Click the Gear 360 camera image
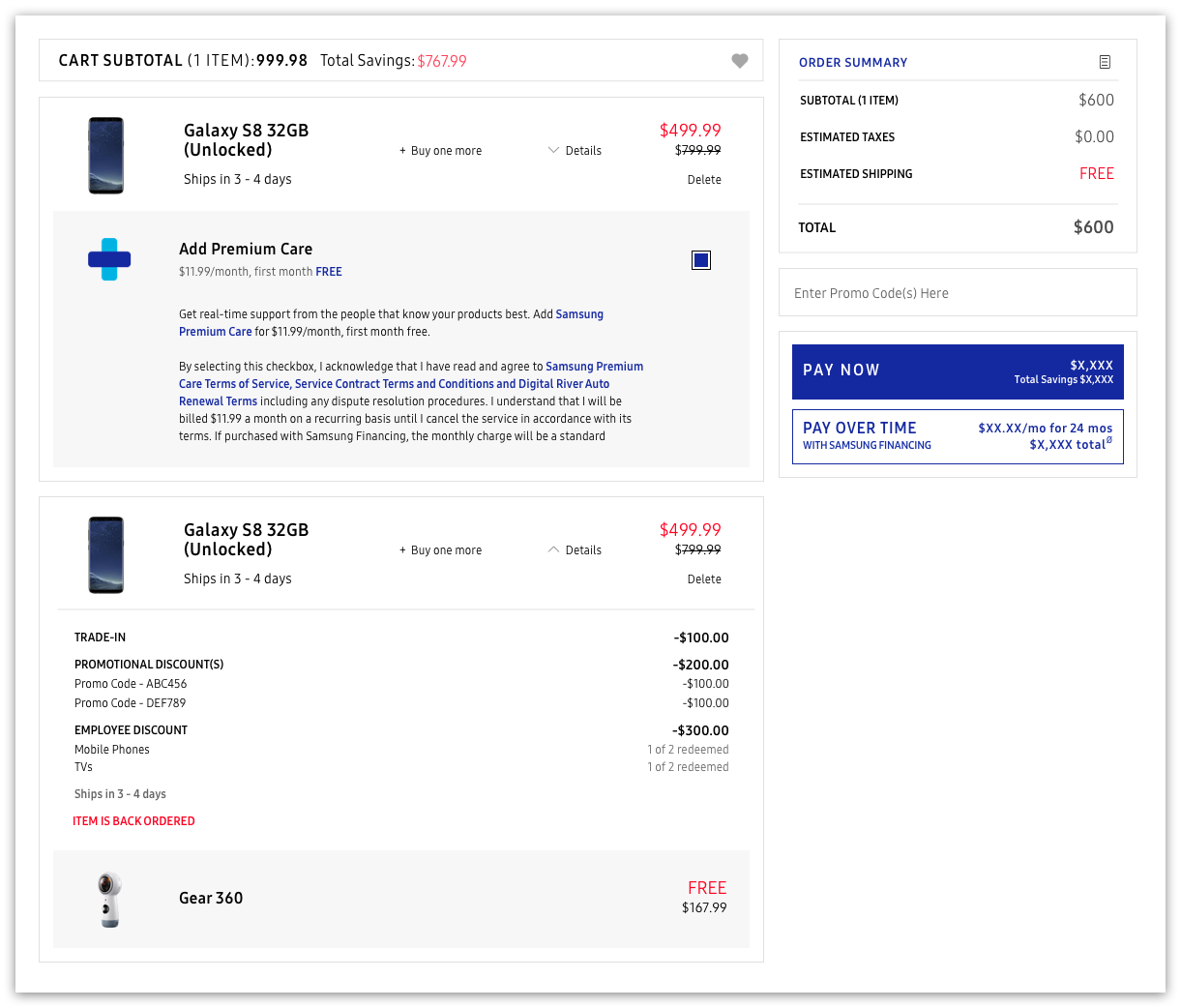This screenshot has height=1008, width=1181. [x=110, y=900]
